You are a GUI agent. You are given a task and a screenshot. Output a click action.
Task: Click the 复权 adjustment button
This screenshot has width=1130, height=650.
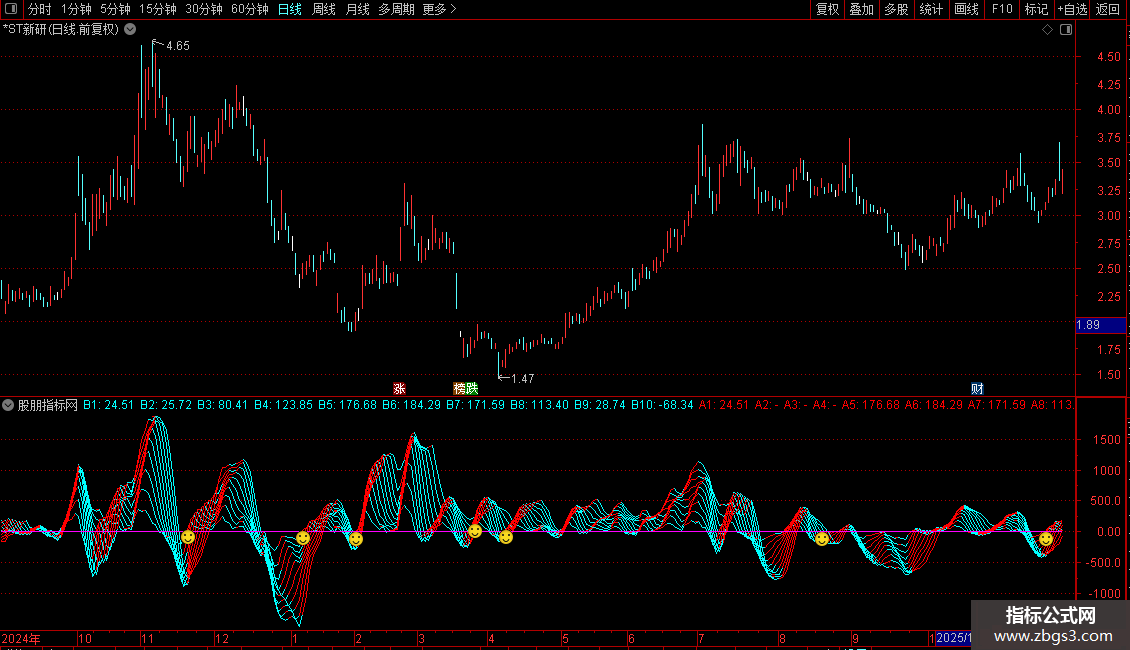pyautogui.click(x=827, y=9)
